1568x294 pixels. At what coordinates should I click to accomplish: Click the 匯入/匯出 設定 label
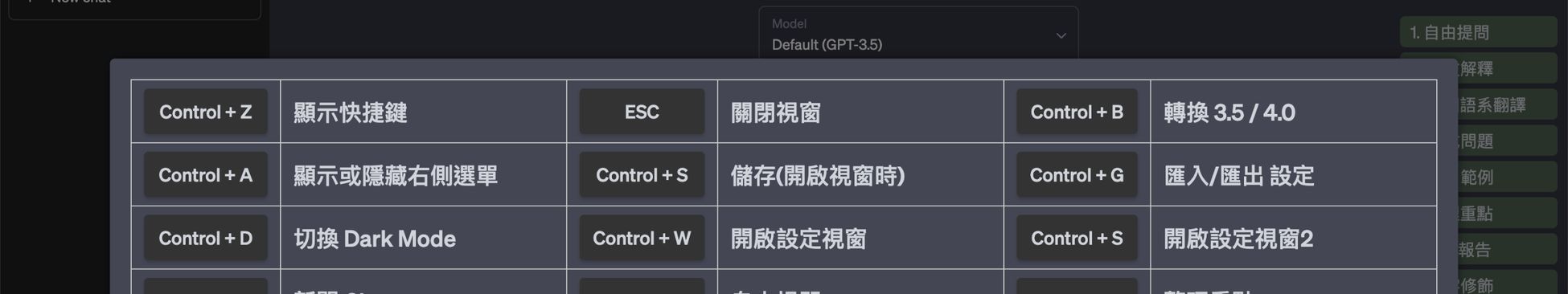(x=1239, y=176)
